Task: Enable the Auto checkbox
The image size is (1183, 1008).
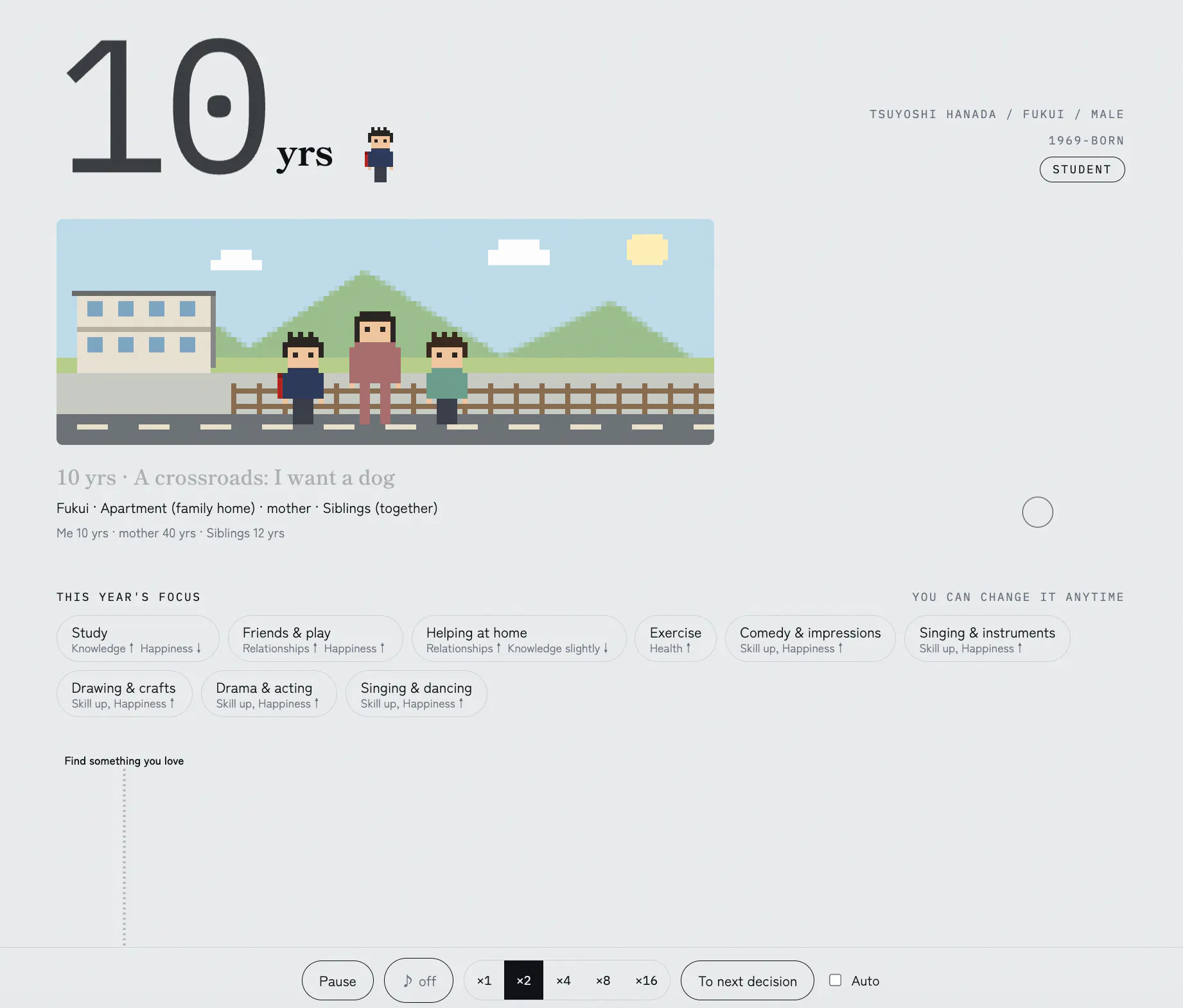Action: click(835, 980)
